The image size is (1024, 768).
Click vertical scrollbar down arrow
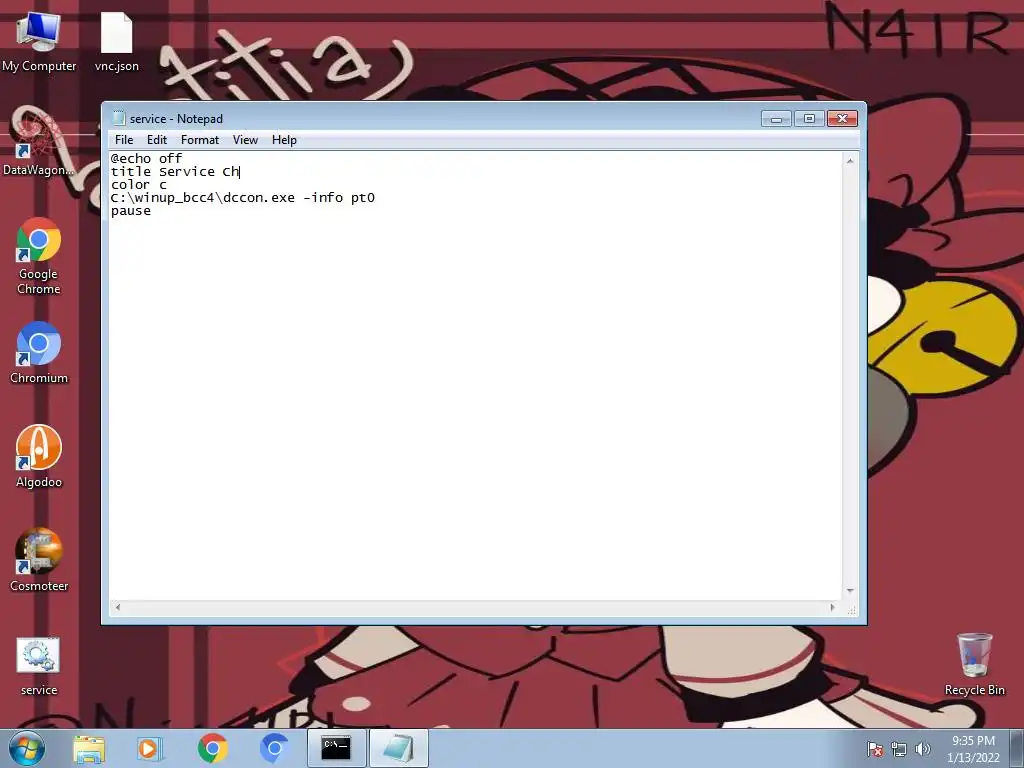(x=850, y=590)
